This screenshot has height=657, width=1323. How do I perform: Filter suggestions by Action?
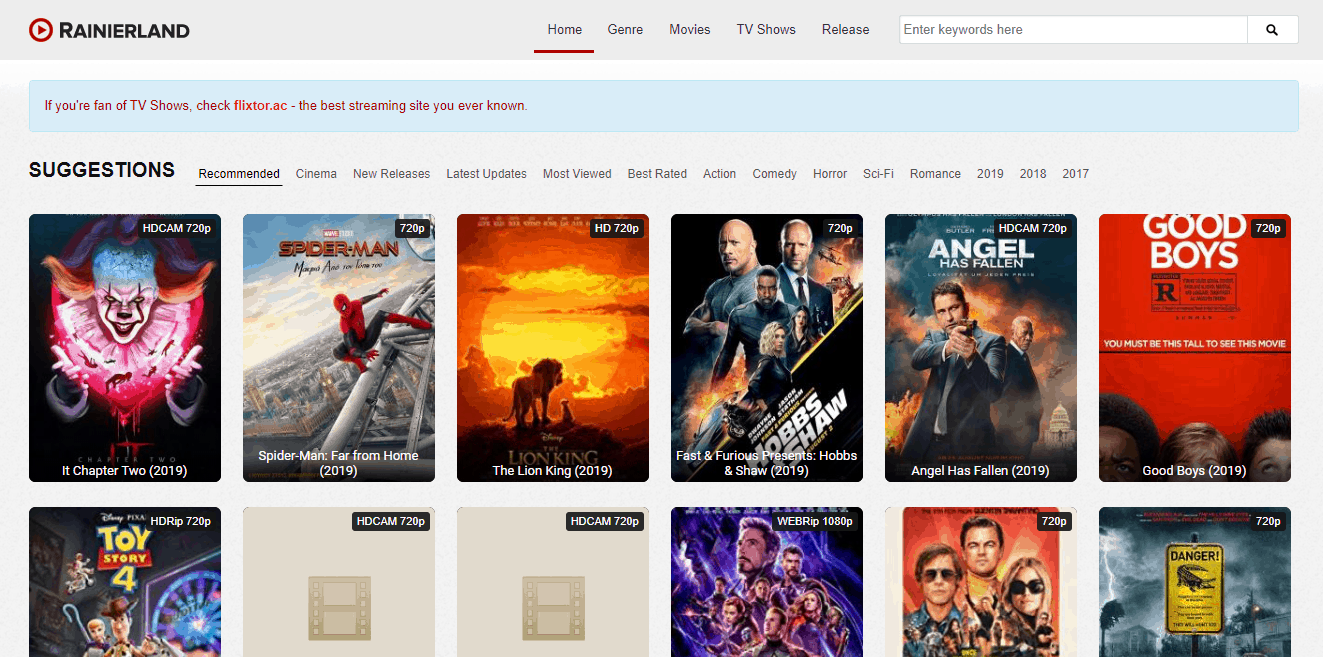pyautogui.click(x=719, y=174)
